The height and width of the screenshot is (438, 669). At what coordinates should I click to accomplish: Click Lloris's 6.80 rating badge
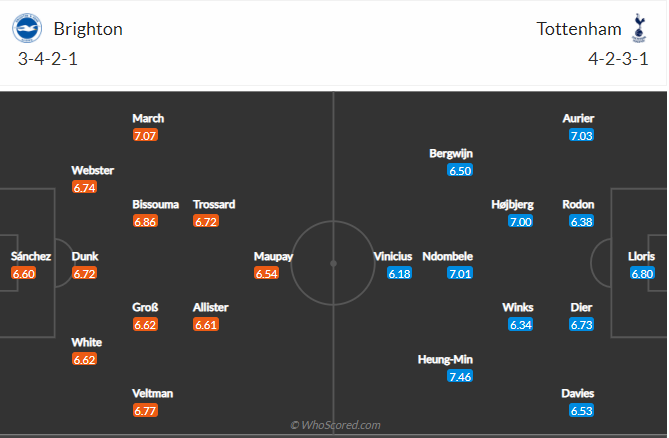click(x=642, y=273)
